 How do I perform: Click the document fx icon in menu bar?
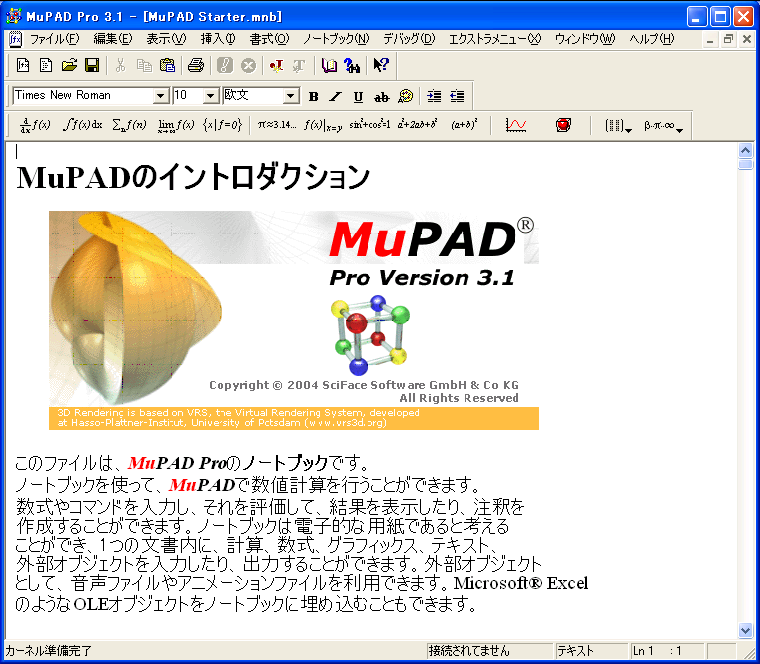tap(16, 39)
